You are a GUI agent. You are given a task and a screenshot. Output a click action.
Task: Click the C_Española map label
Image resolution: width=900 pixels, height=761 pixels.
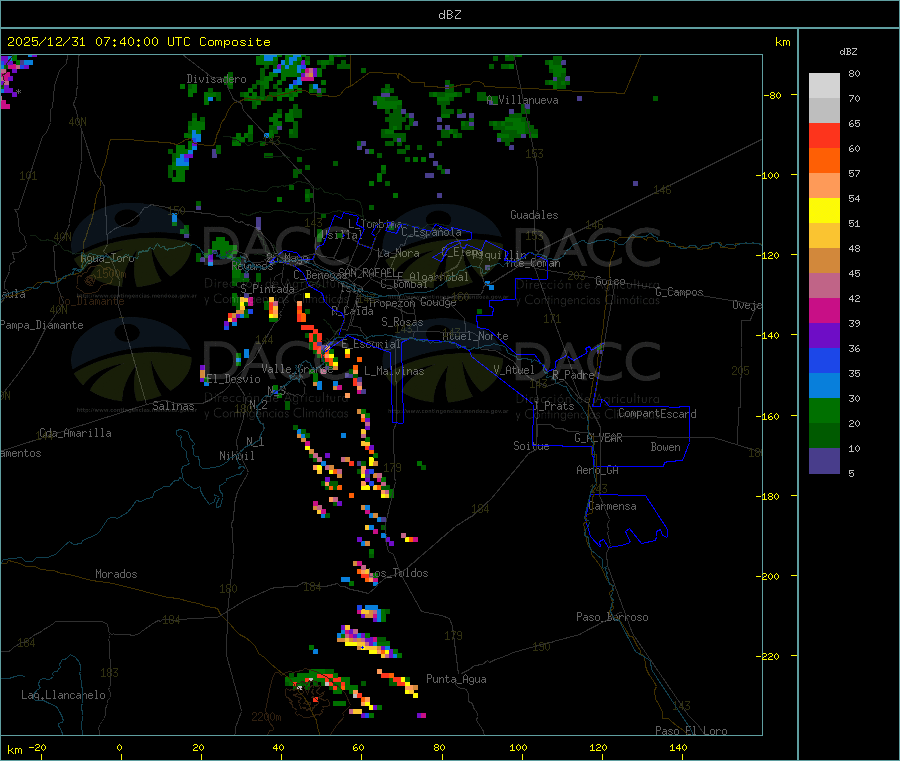[x=431, y=232]
